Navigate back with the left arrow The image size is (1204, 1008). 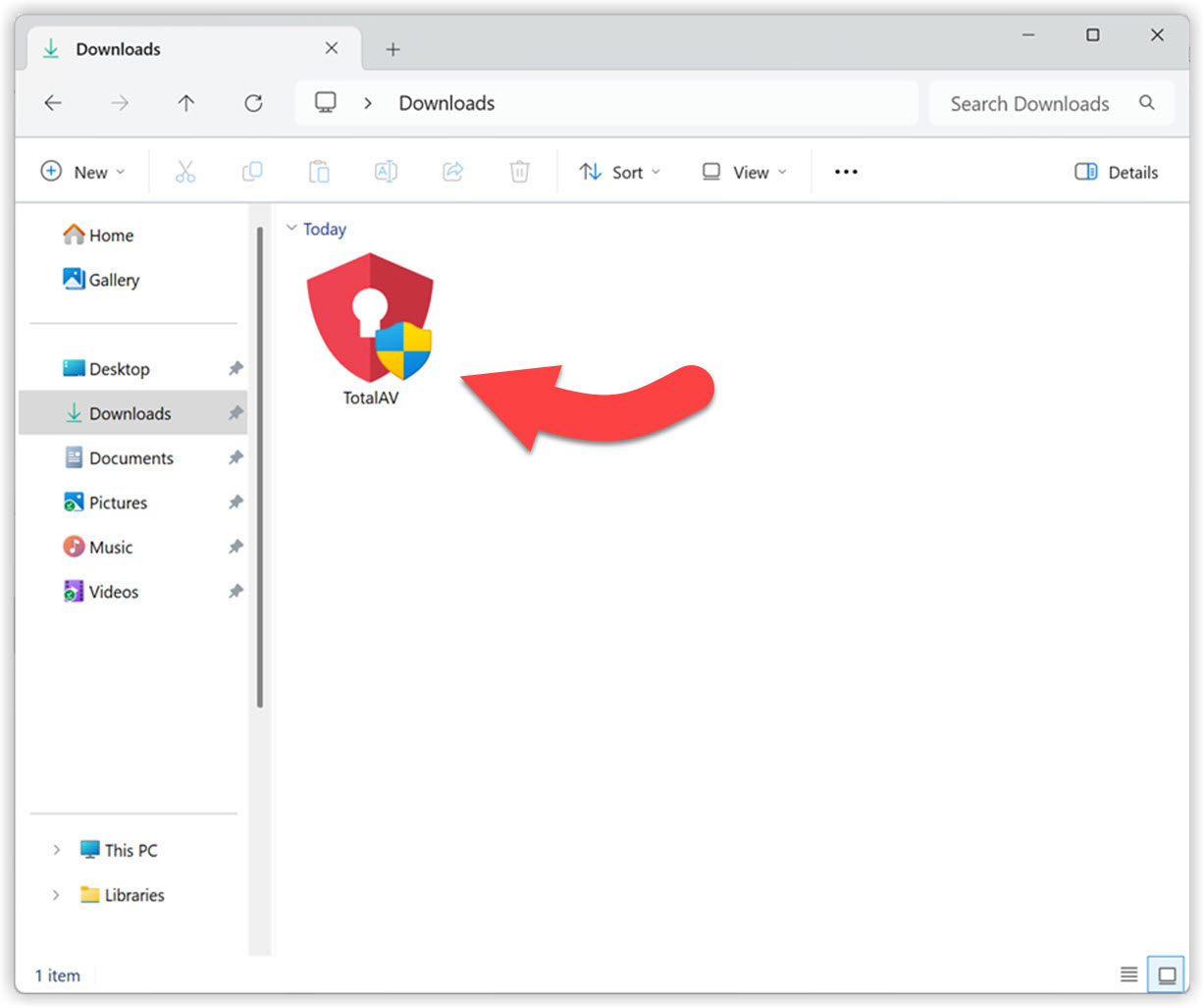[53, 103]
